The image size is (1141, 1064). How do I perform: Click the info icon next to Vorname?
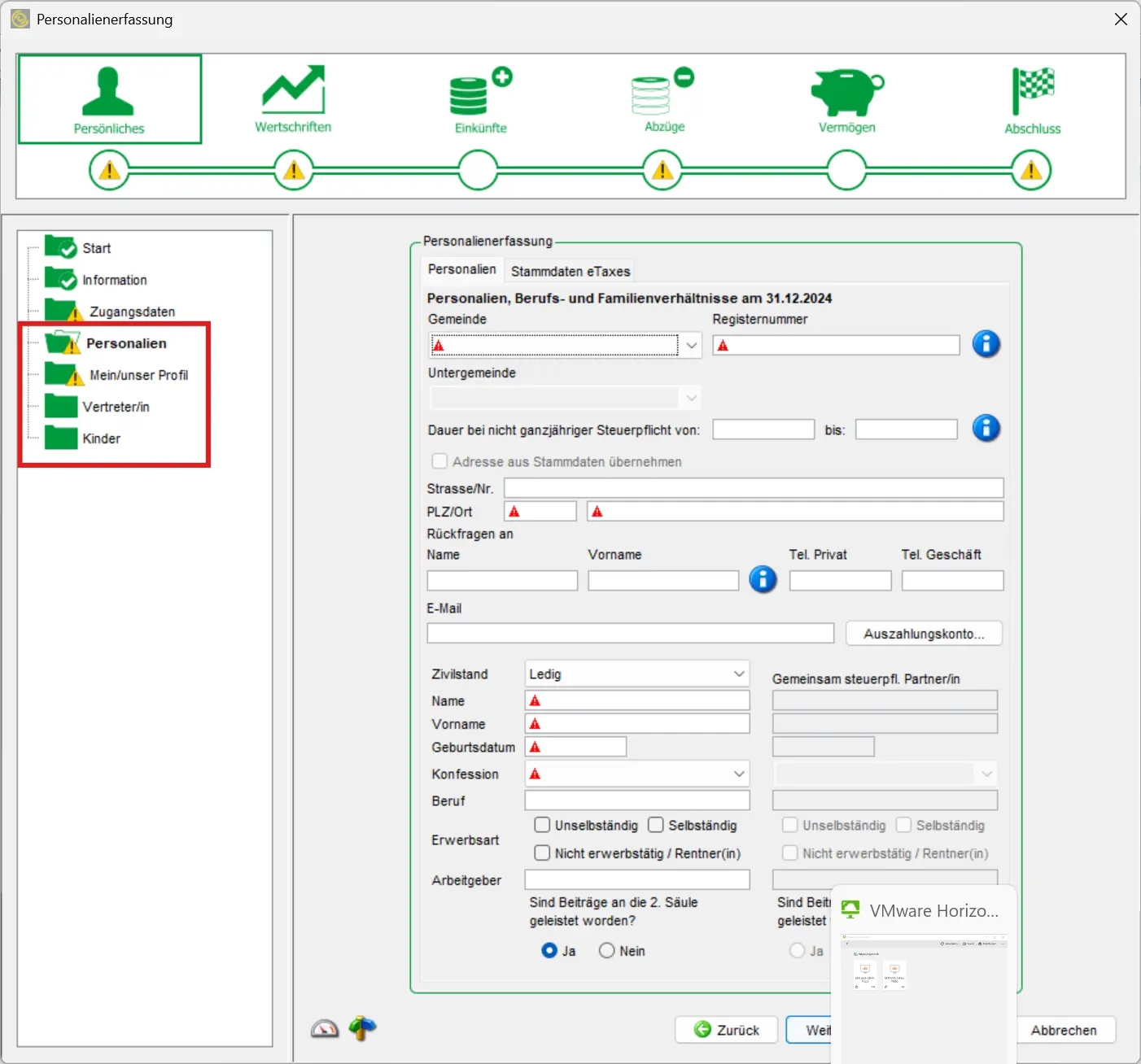[x=763, y=580]
